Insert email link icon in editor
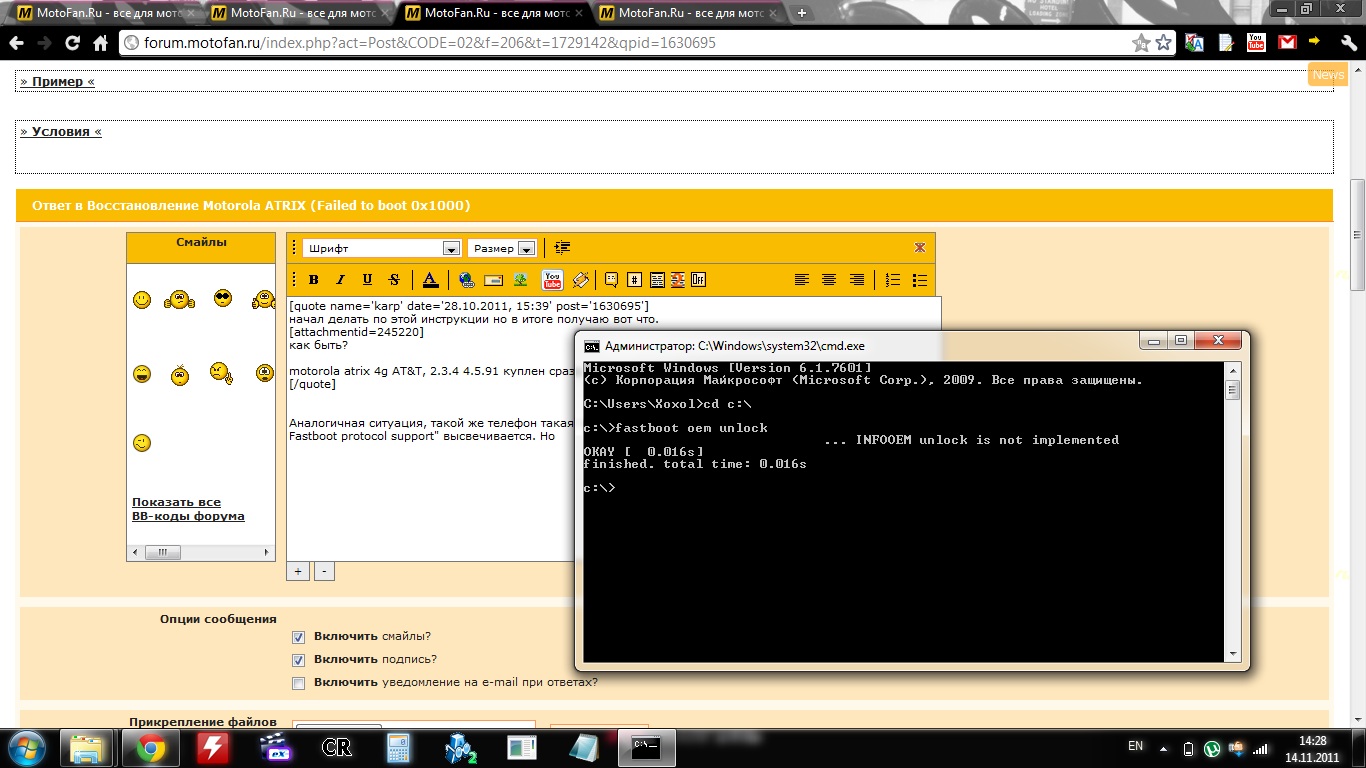Image resolution: width=1366 pixels, height=768 pixels. pos(493,280)
